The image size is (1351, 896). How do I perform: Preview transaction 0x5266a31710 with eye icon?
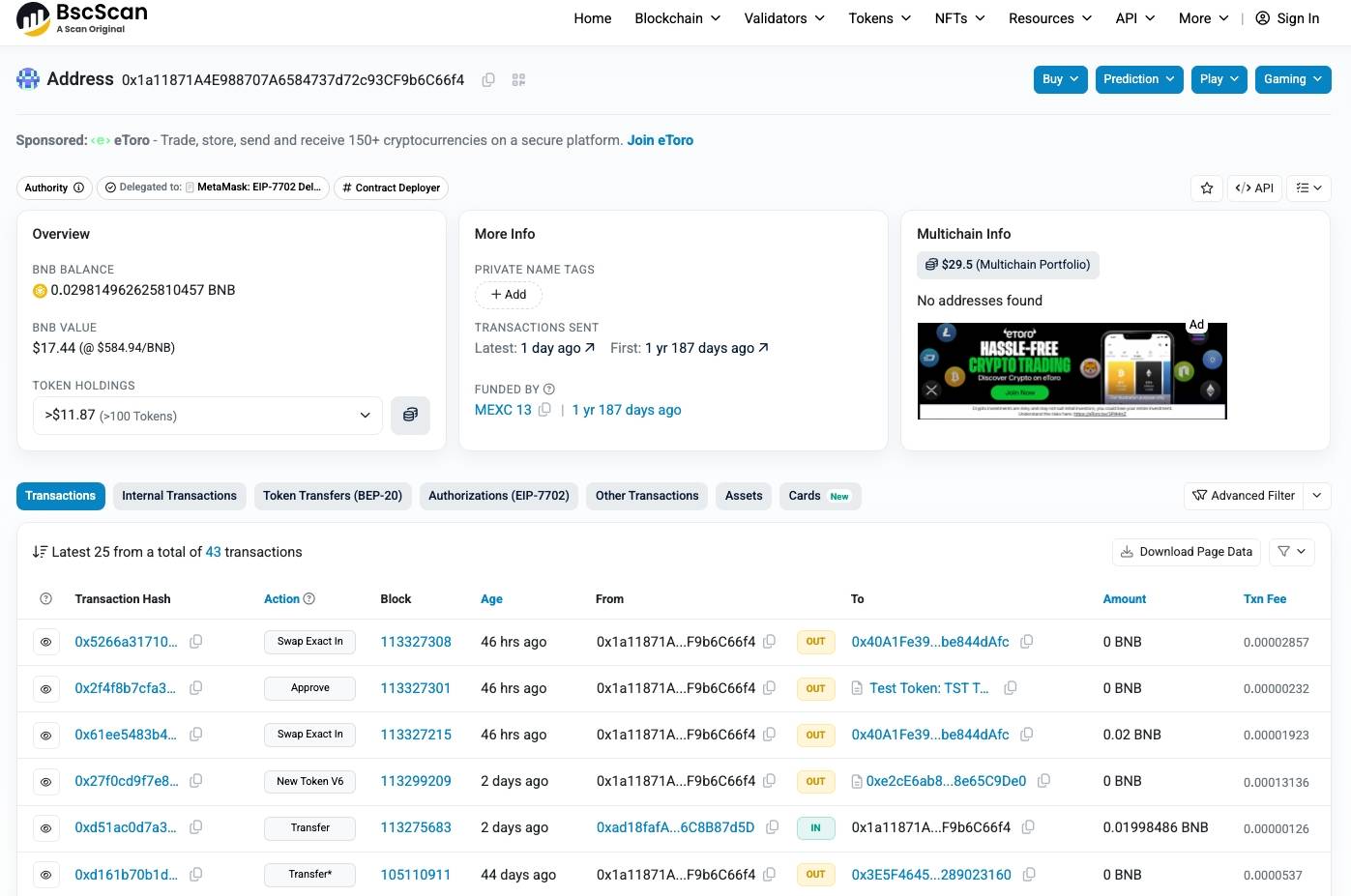point(45,642)
